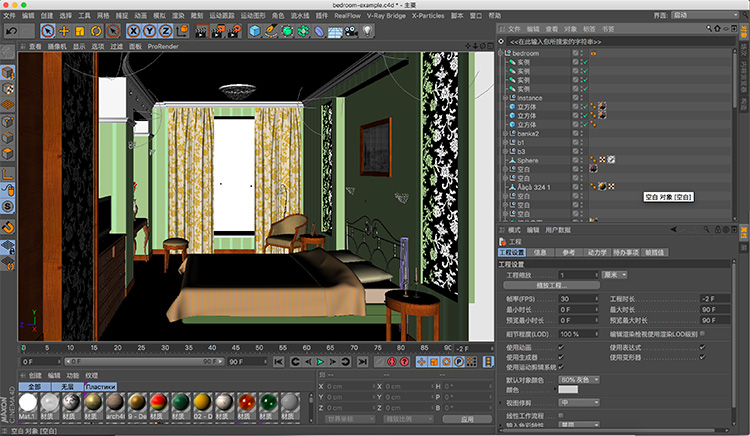The height and width of the screenshot is (436, 750).
Task: Open the 渲染 menu
Action: click(x=178, y=16)
